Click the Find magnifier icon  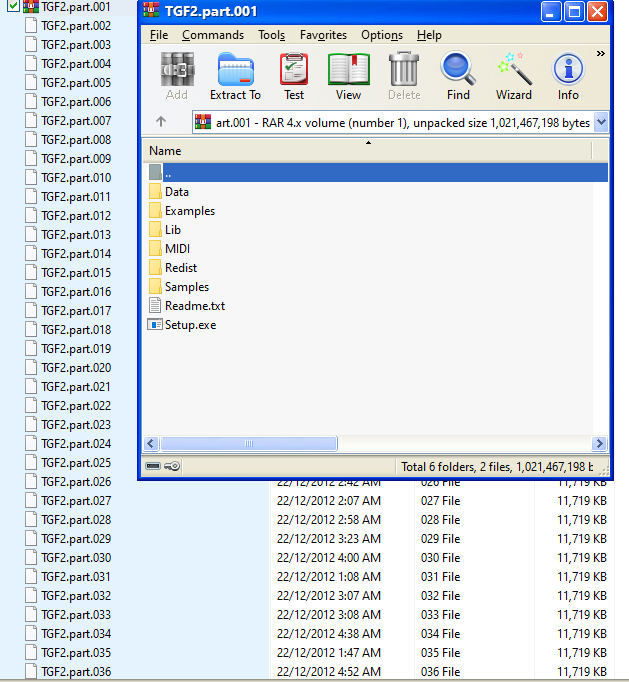click(458, 76)
